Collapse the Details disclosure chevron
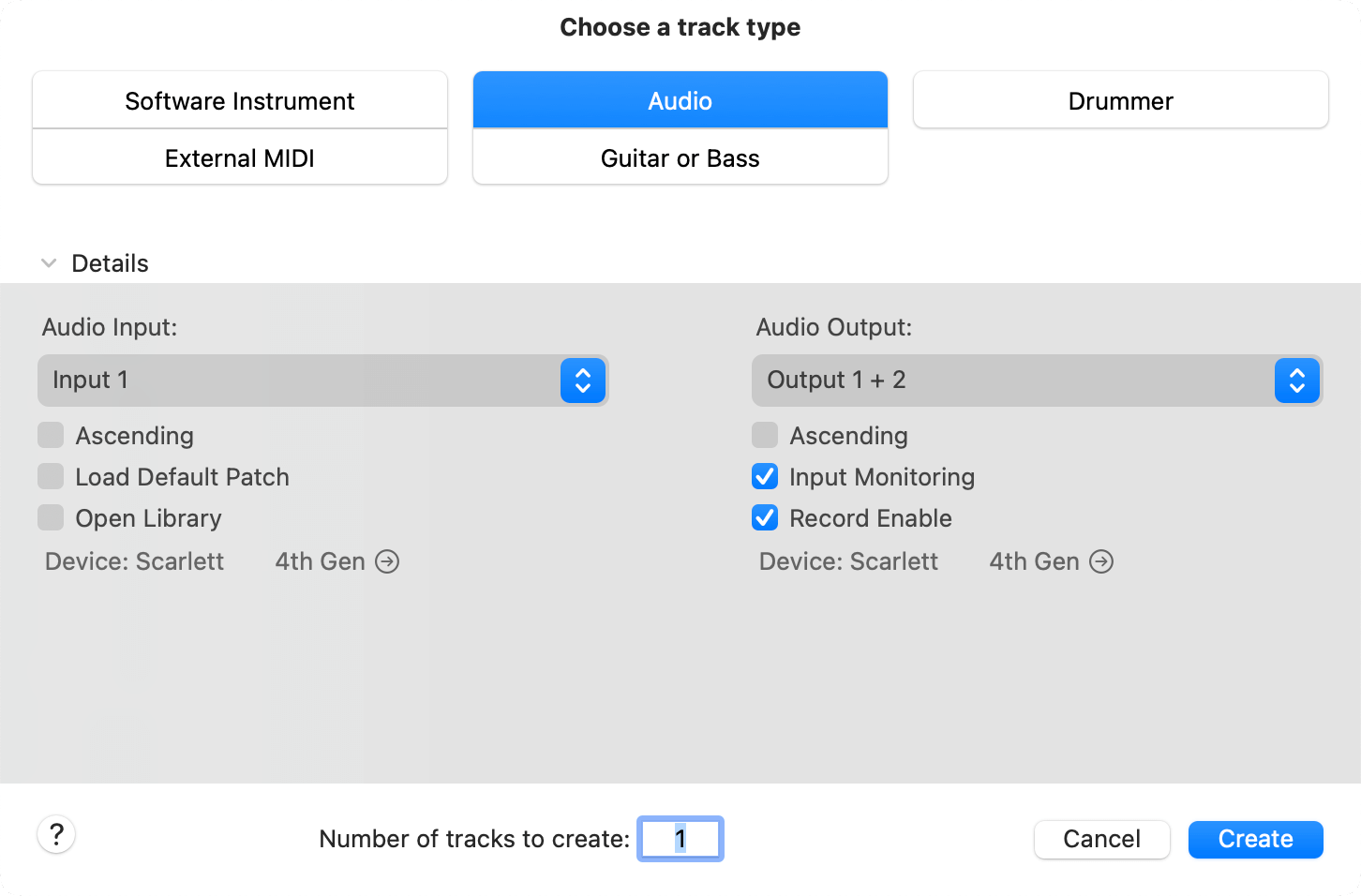This screenshot has width=1361, height=896. (x=49, y=263)
